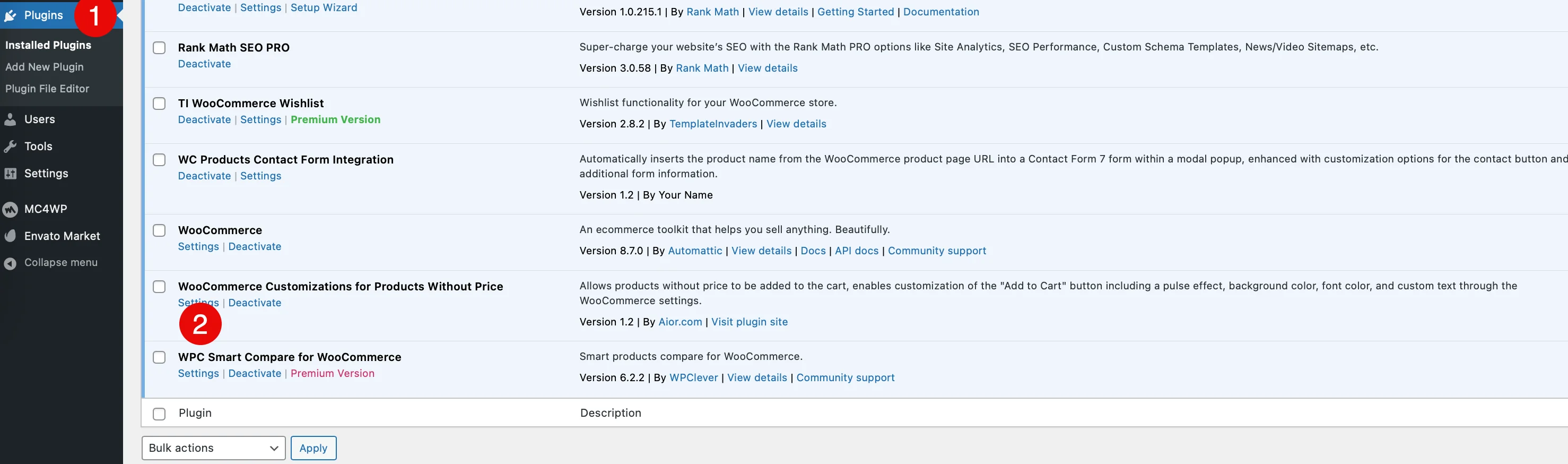Deactivate WooCommerce Customizations for Products Without Price

click(255, 303)
